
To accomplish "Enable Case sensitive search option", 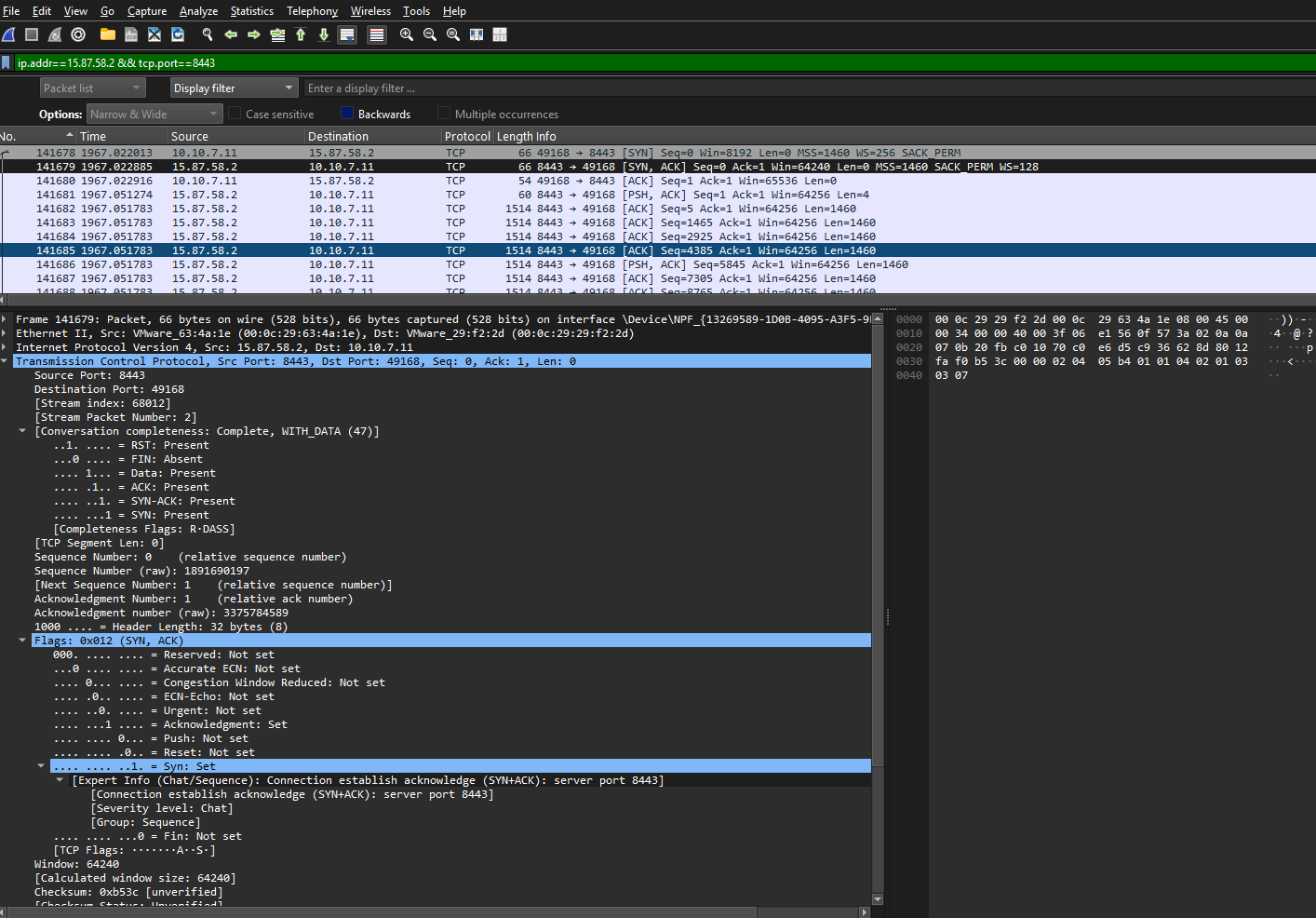I will pyautogui.click(x=235, y=114).
